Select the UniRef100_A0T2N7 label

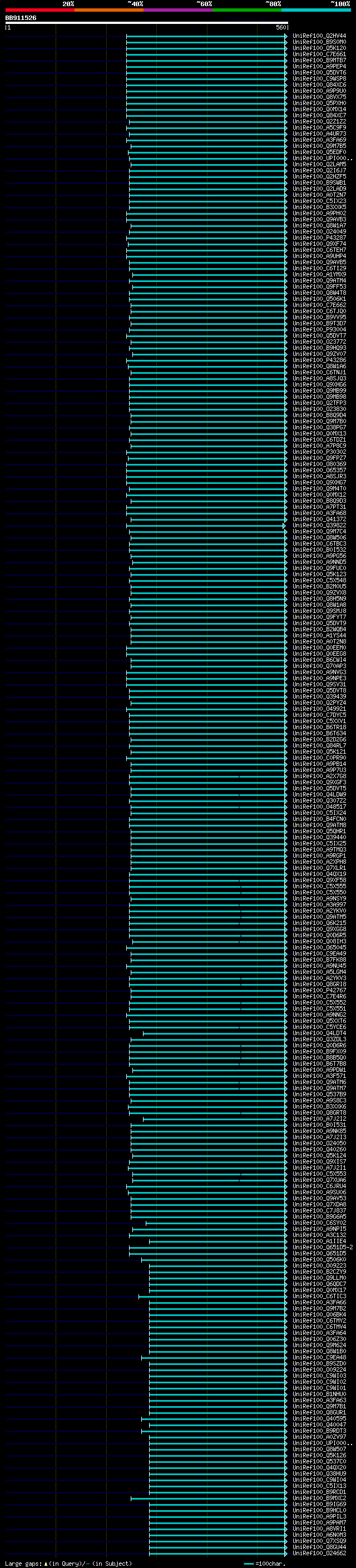(x=319, y=195)
